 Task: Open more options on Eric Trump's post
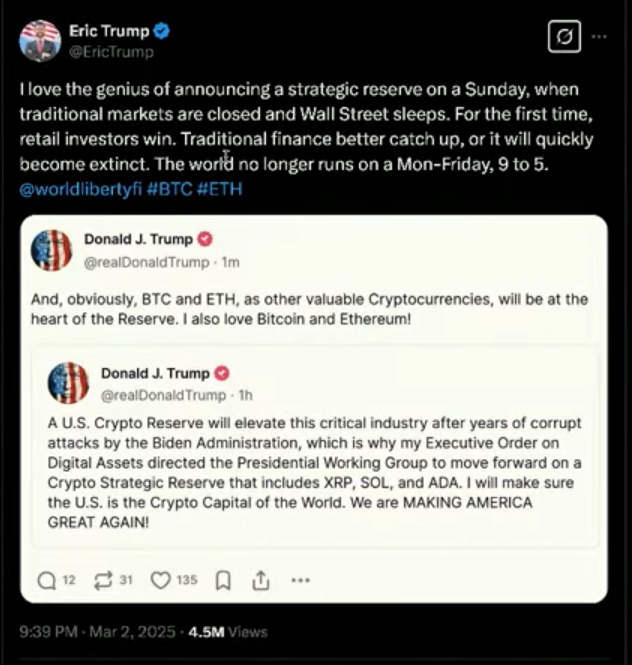click(x=600, y=36)
